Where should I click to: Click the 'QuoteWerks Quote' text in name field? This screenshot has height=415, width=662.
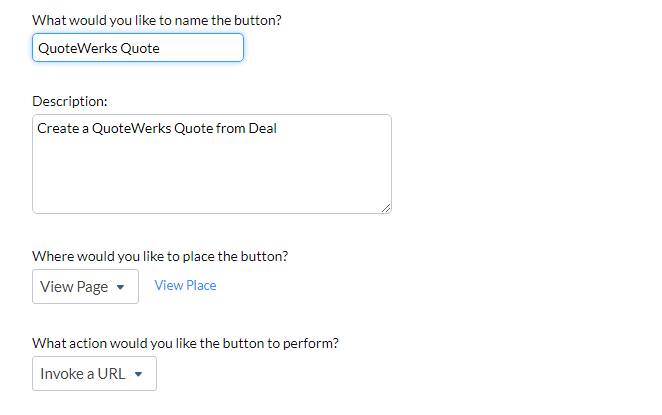98,48
